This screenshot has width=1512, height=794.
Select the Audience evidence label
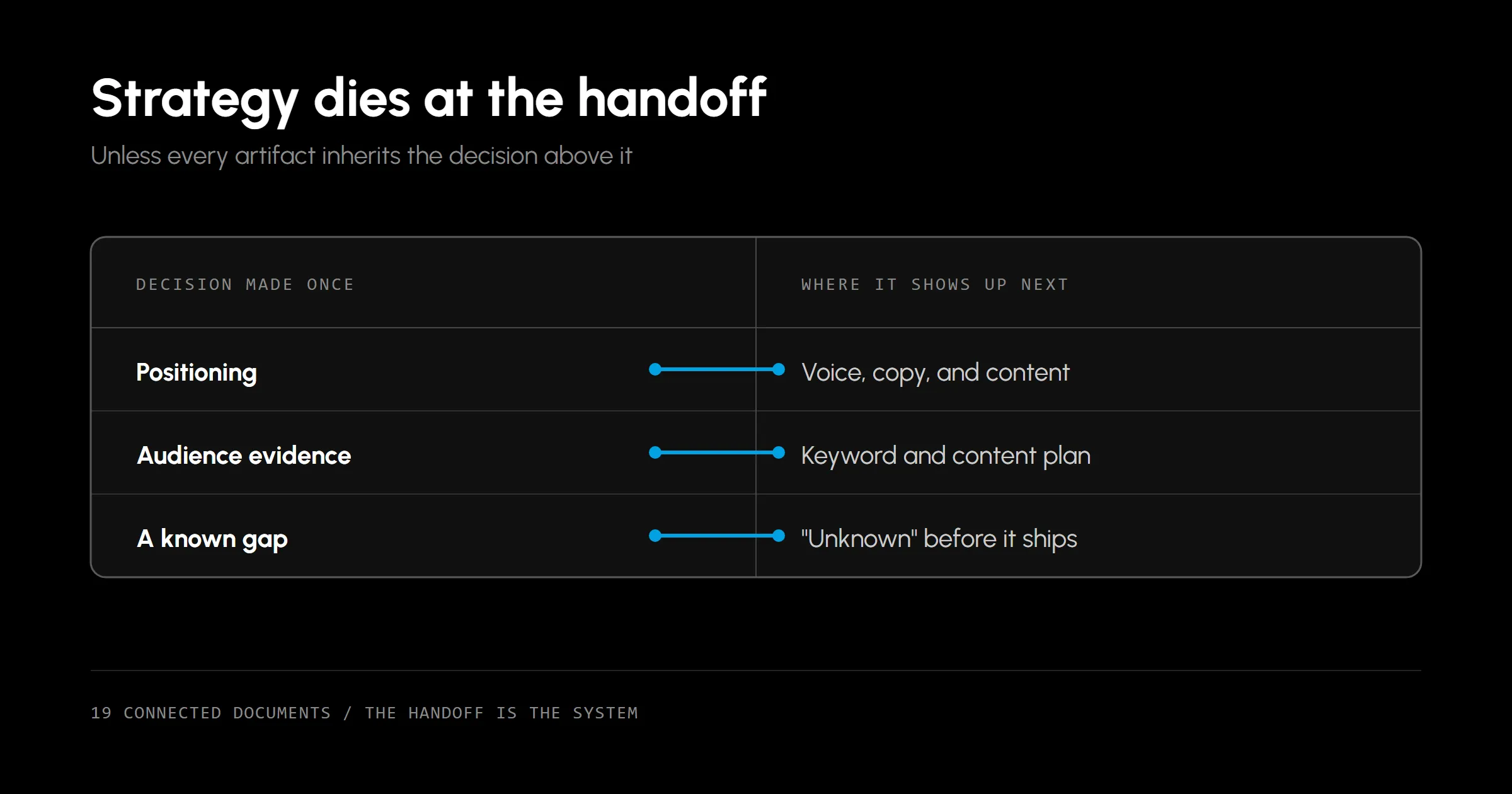click(x=244, y=456)
